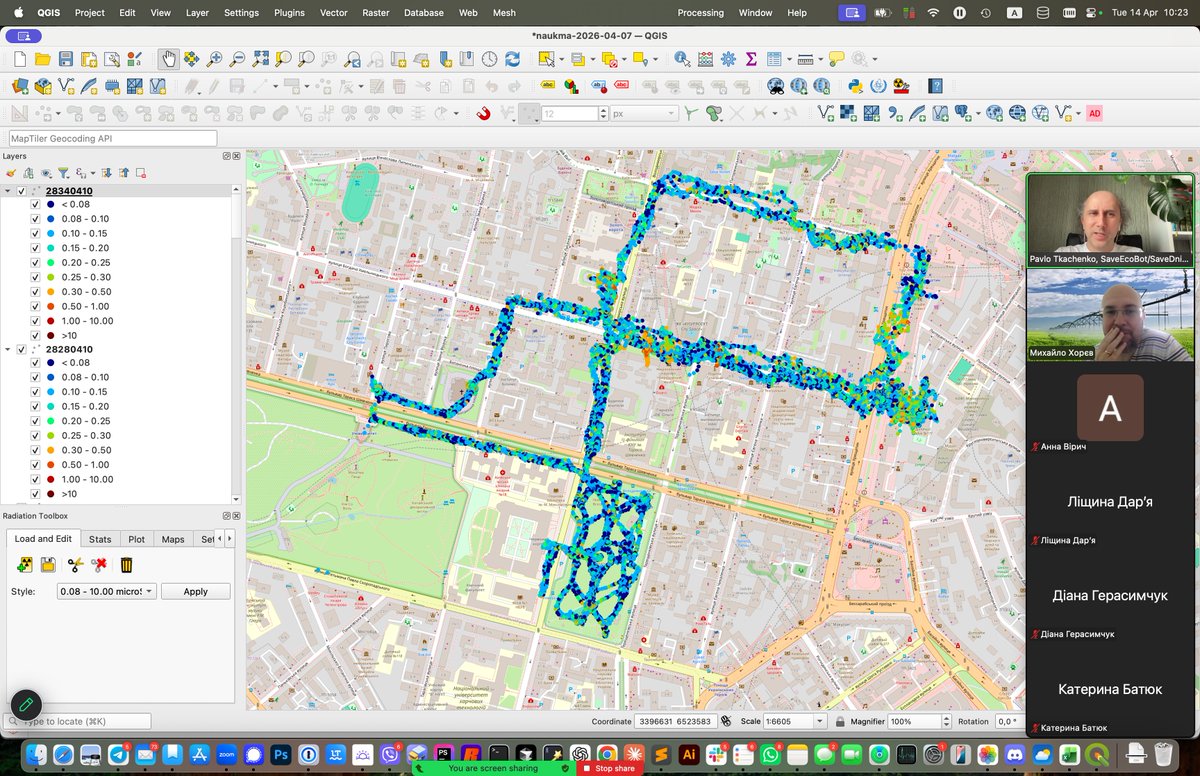Open project folder icon
This screenshot has height=776, width=1200.
click(x=43, y=60)
